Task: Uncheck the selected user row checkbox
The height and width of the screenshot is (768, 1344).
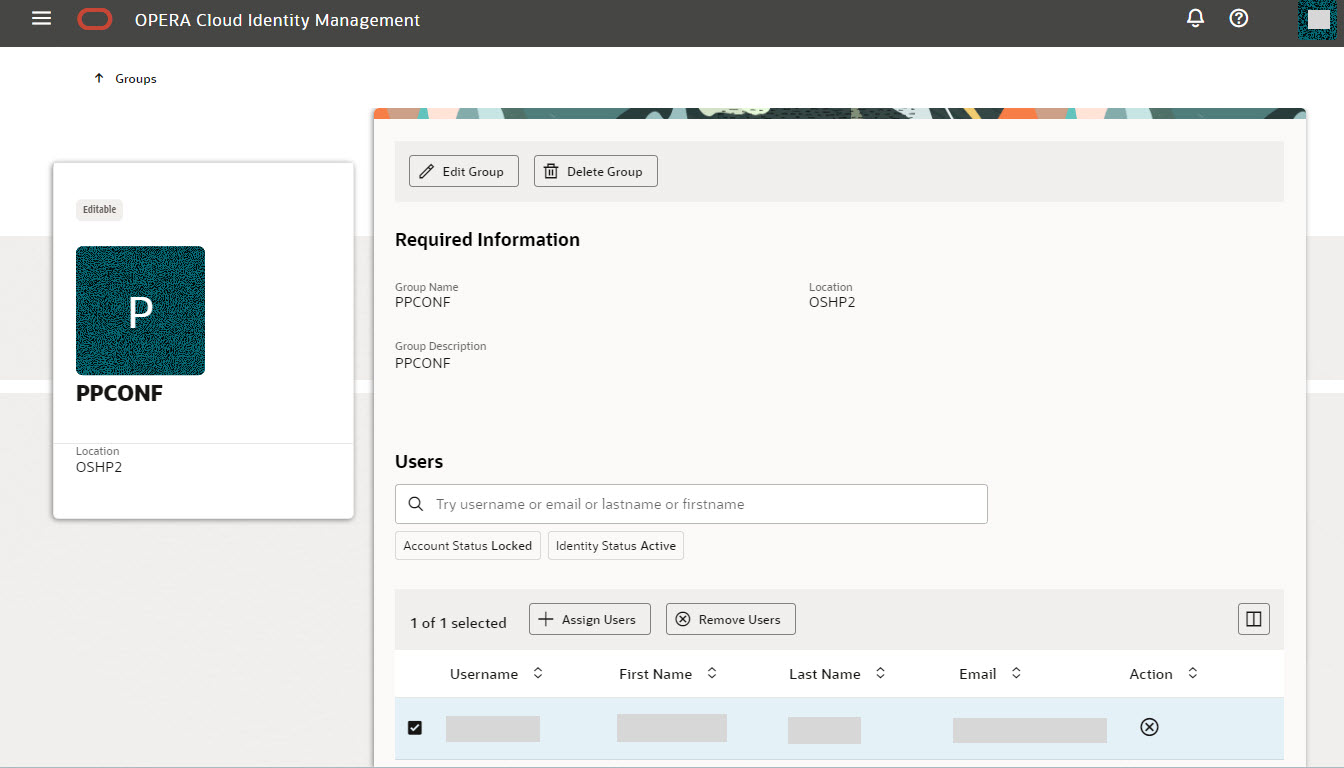Action: tap(415, 727)
